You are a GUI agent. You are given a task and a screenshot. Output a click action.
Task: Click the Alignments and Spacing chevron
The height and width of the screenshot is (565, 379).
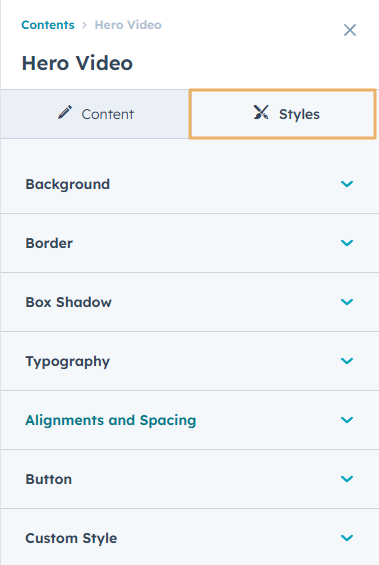click(x=347, y=420)
